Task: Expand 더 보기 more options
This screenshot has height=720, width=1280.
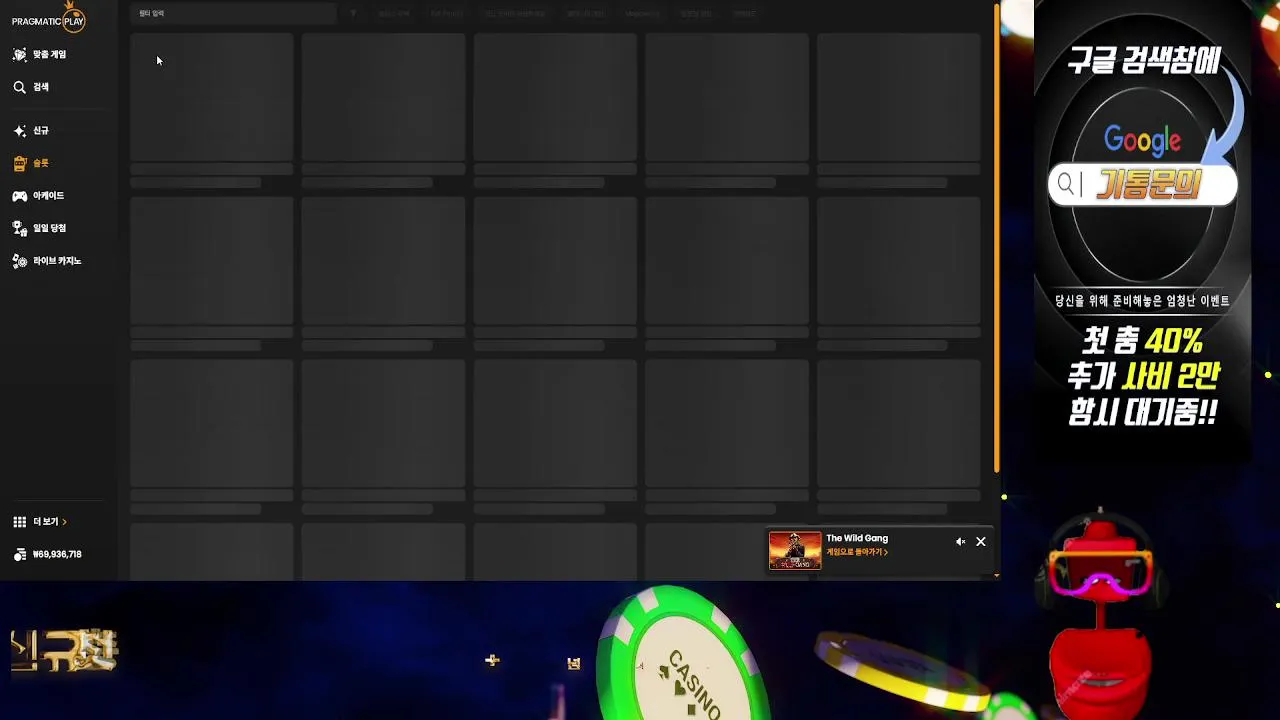Action: [x=40, y=522]
